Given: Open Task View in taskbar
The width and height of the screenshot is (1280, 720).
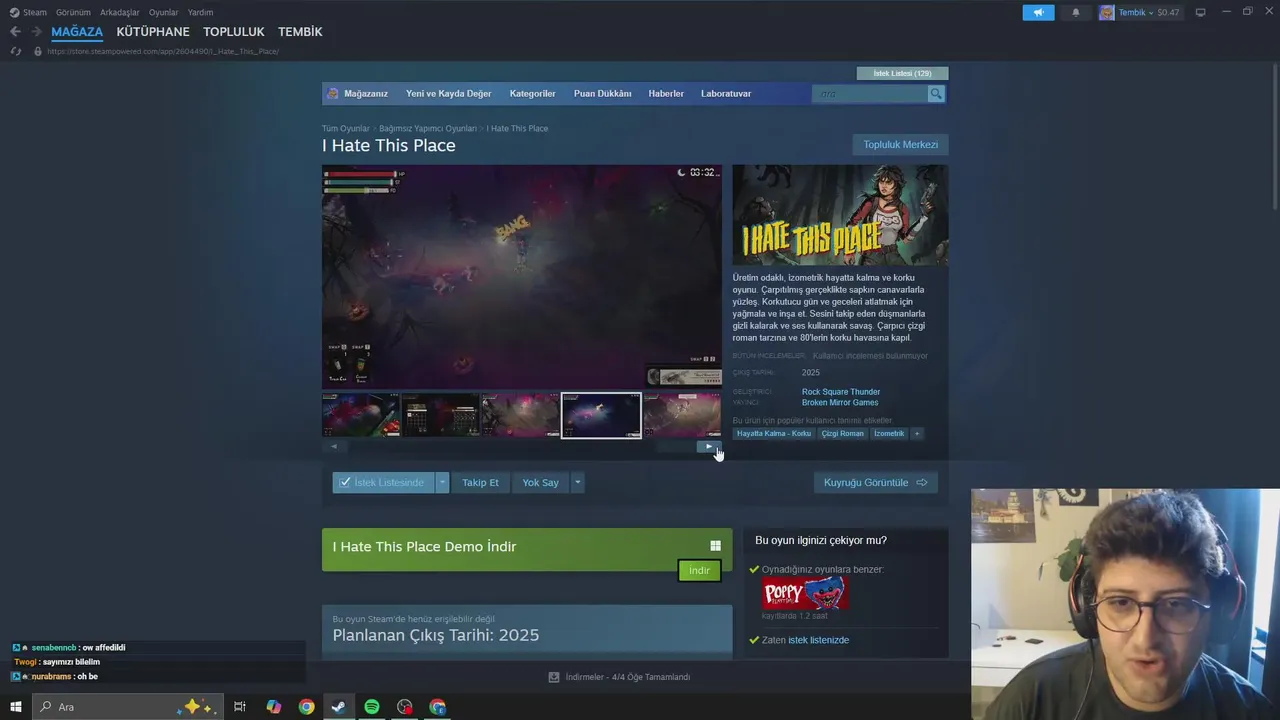Looking at the screenshot, I should click(240, 707).
